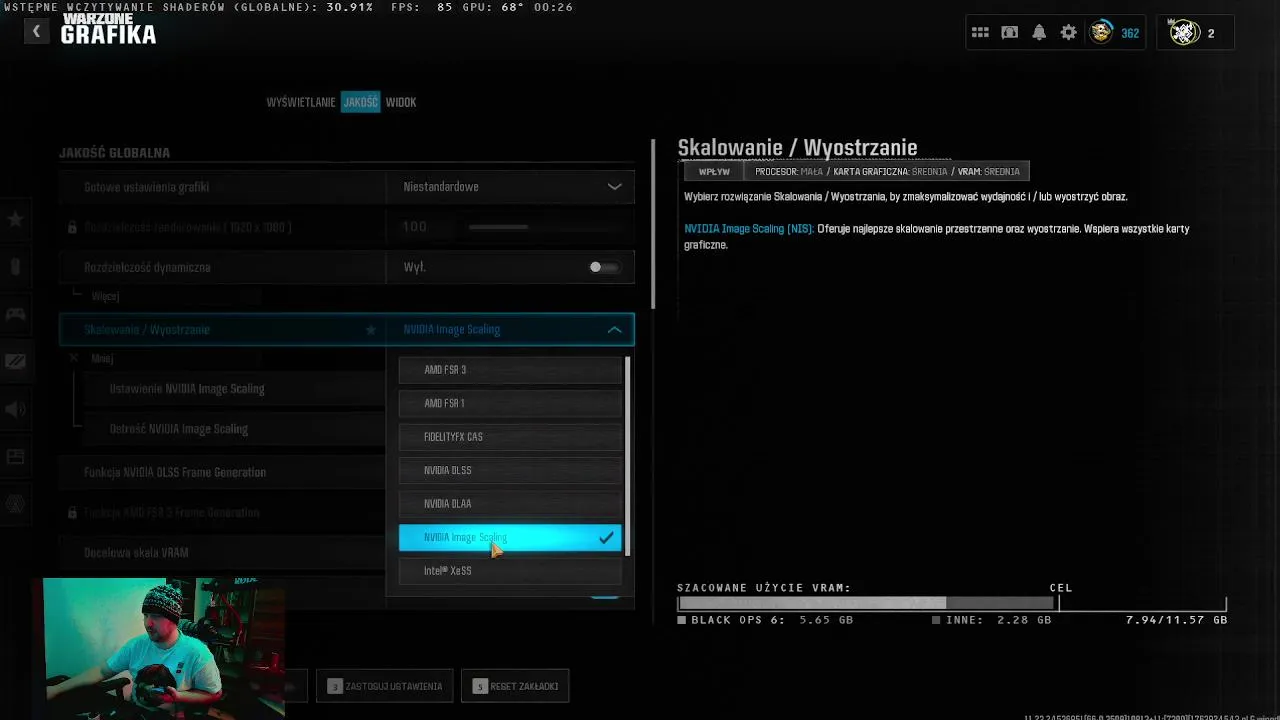Click Zastosuj ustawienia button
Image resolution: width=1280 pixels, height=720 pixels.
coord(385,686)
